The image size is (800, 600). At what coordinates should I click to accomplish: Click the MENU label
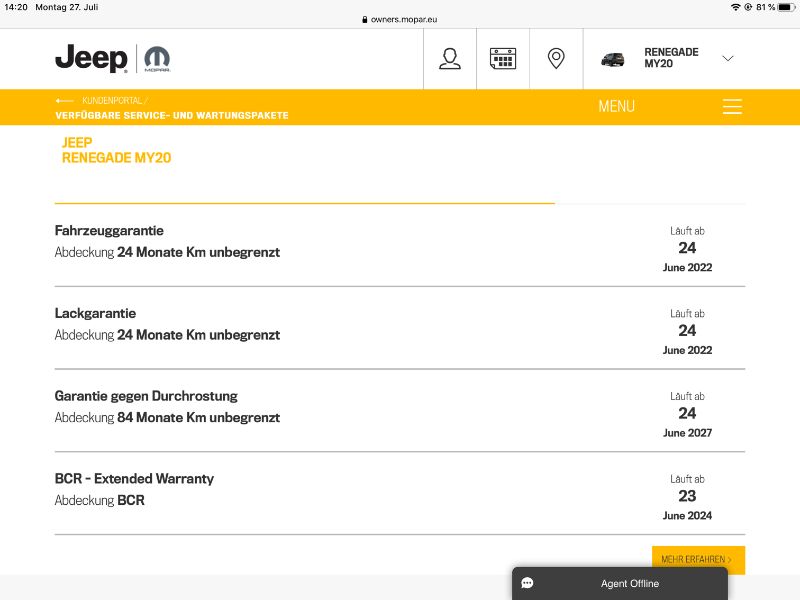pos(616,107)
